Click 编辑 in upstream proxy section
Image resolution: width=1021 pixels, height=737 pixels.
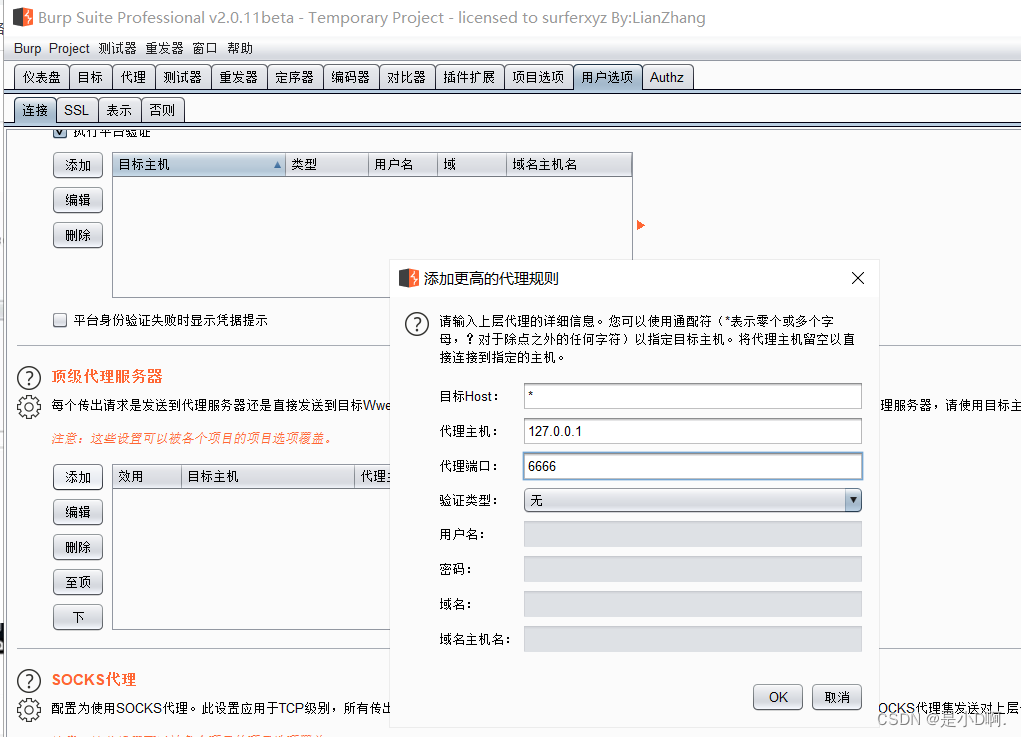click(78, 512)
